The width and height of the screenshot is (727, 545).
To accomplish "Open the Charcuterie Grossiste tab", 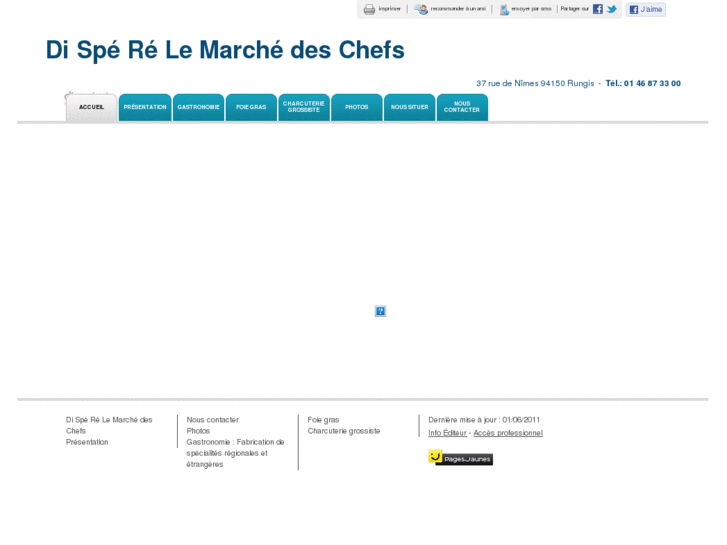I will pos(304,107).
